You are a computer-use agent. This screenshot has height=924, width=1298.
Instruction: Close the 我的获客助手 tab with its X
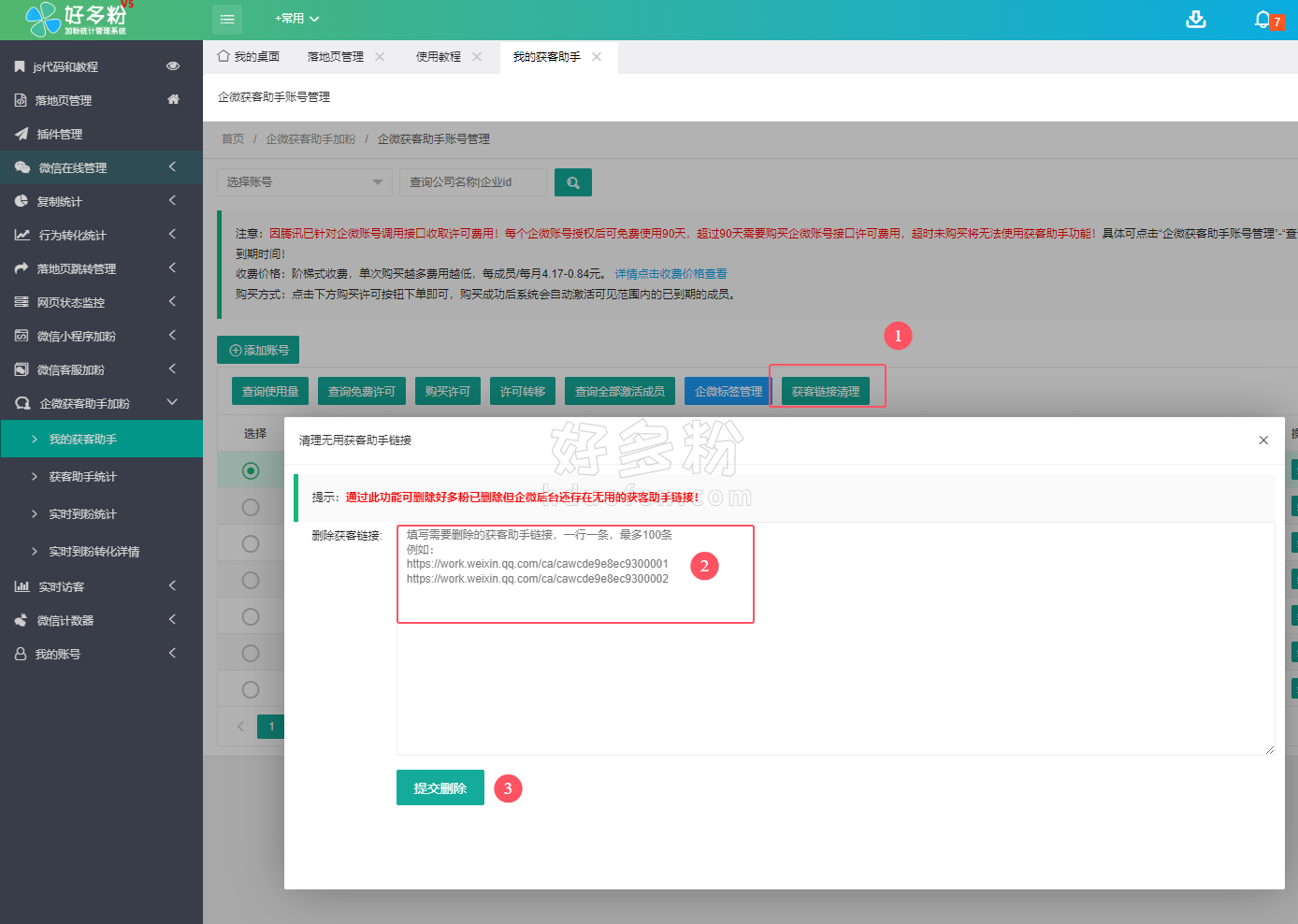pyautogui.click(x=597, y=57)
